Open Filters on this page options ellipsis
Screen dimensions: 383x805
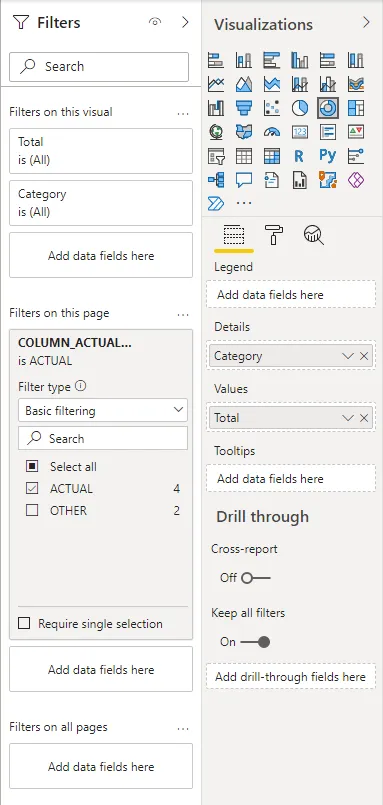point(183,314)
